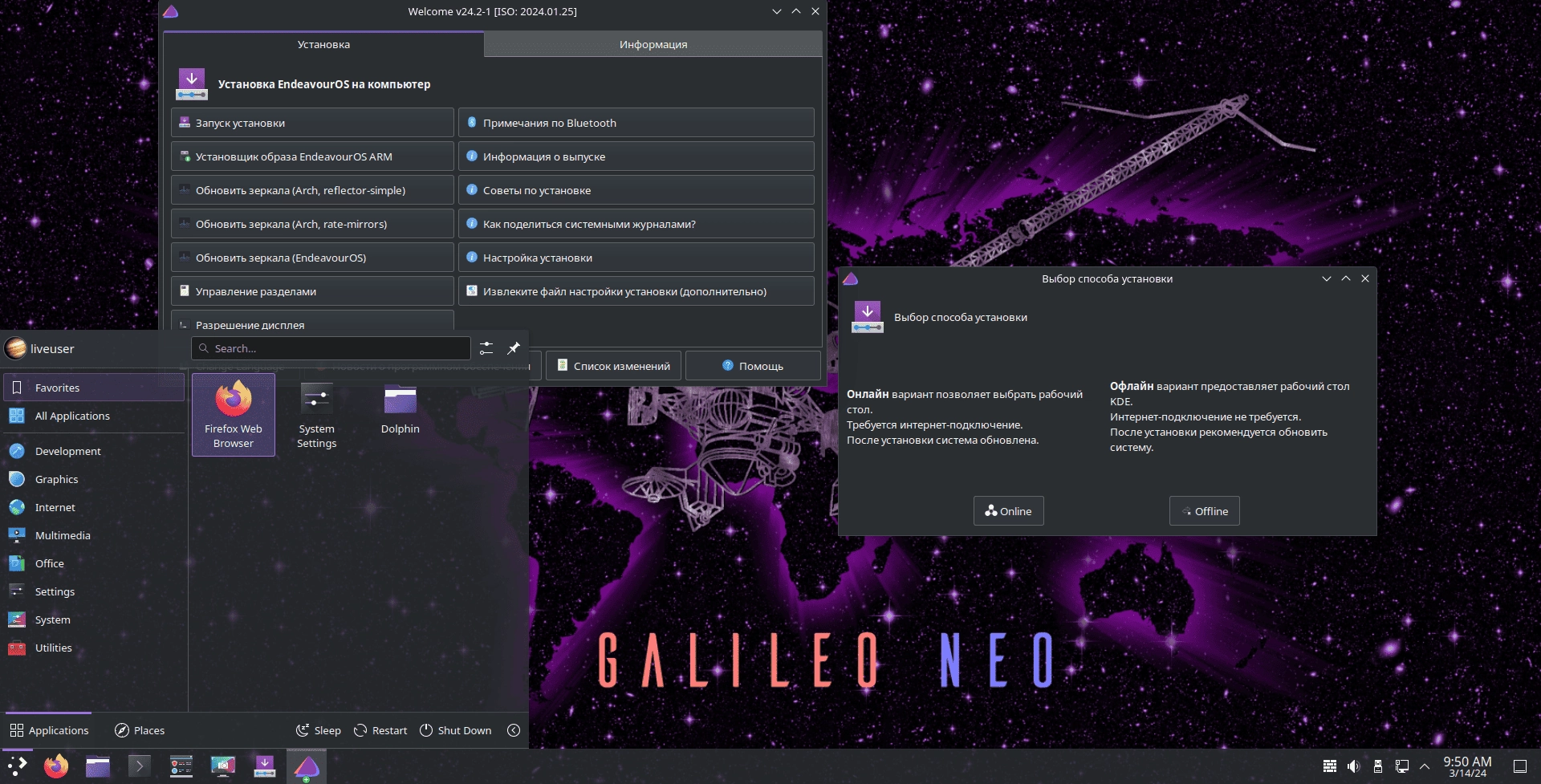Click the removable devices tray icon
Screen dimensions: 1541x784
tap(1378, 766)
